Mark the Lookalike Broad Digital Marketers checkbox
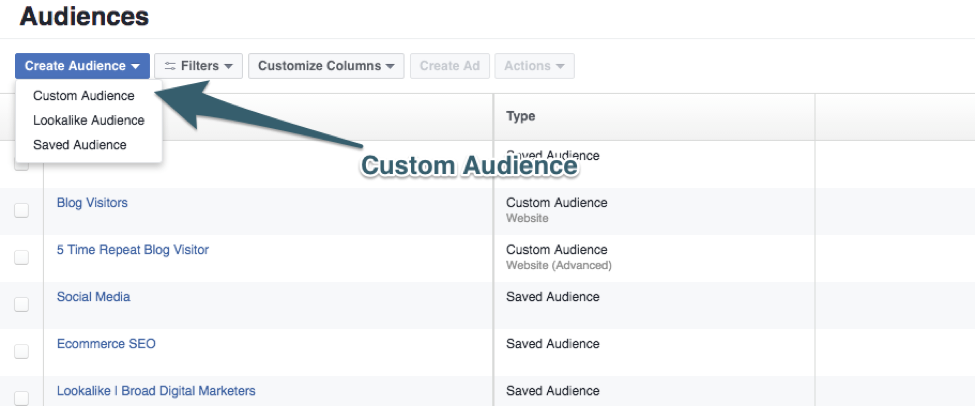Image resolution: width=975 pixels, height=406 pixels. (21, 397)
